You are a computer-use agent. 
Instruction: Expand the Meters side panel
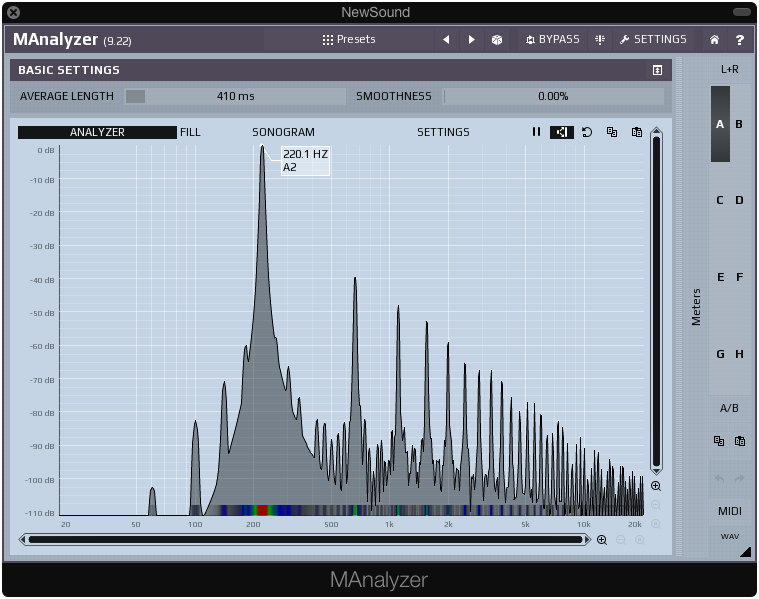(x=696, y=307)
